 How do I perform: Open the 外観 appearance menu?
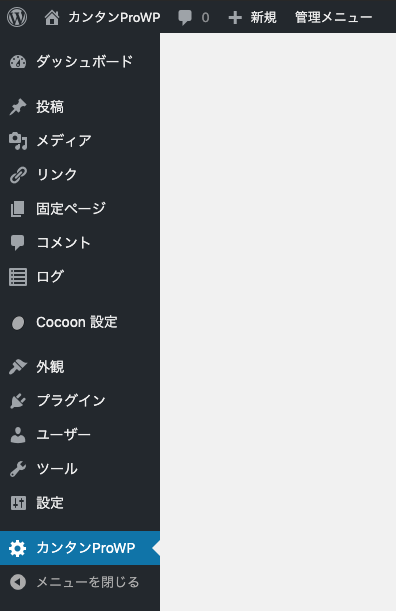(80, 367)
